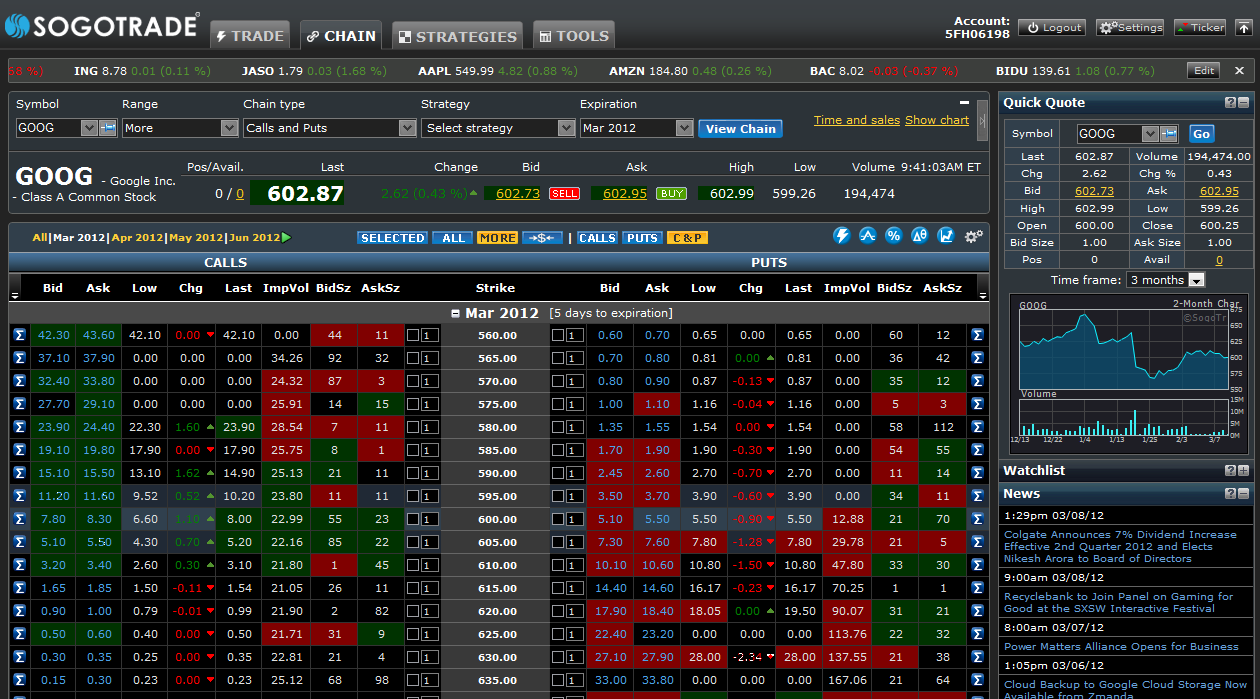Open chain settings gear icon
This screenshot has height=699, width=1260.
click(x=973, y=237)
